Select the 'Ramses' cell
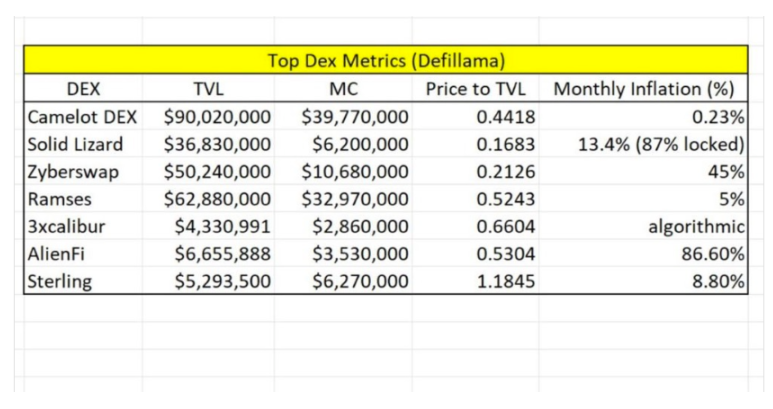 (x=83, y=199)
